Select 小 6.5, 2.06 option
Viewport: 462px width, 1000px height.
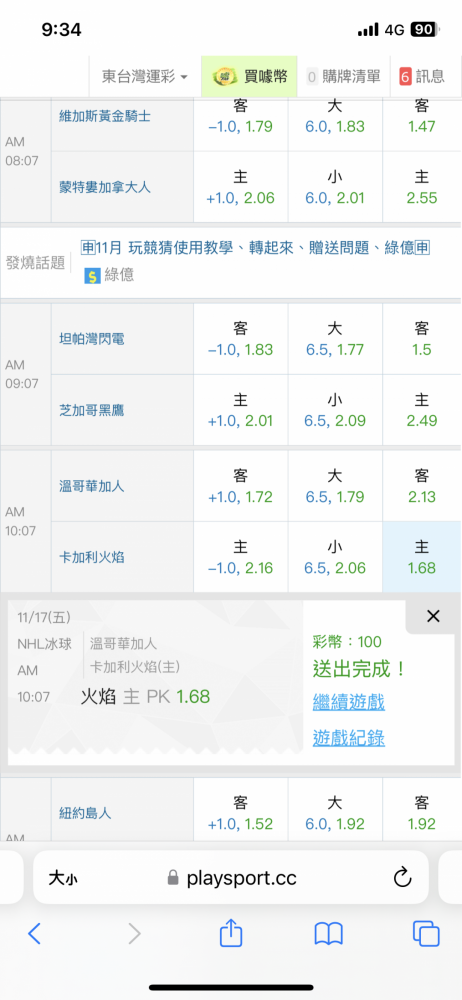(335, 557)
